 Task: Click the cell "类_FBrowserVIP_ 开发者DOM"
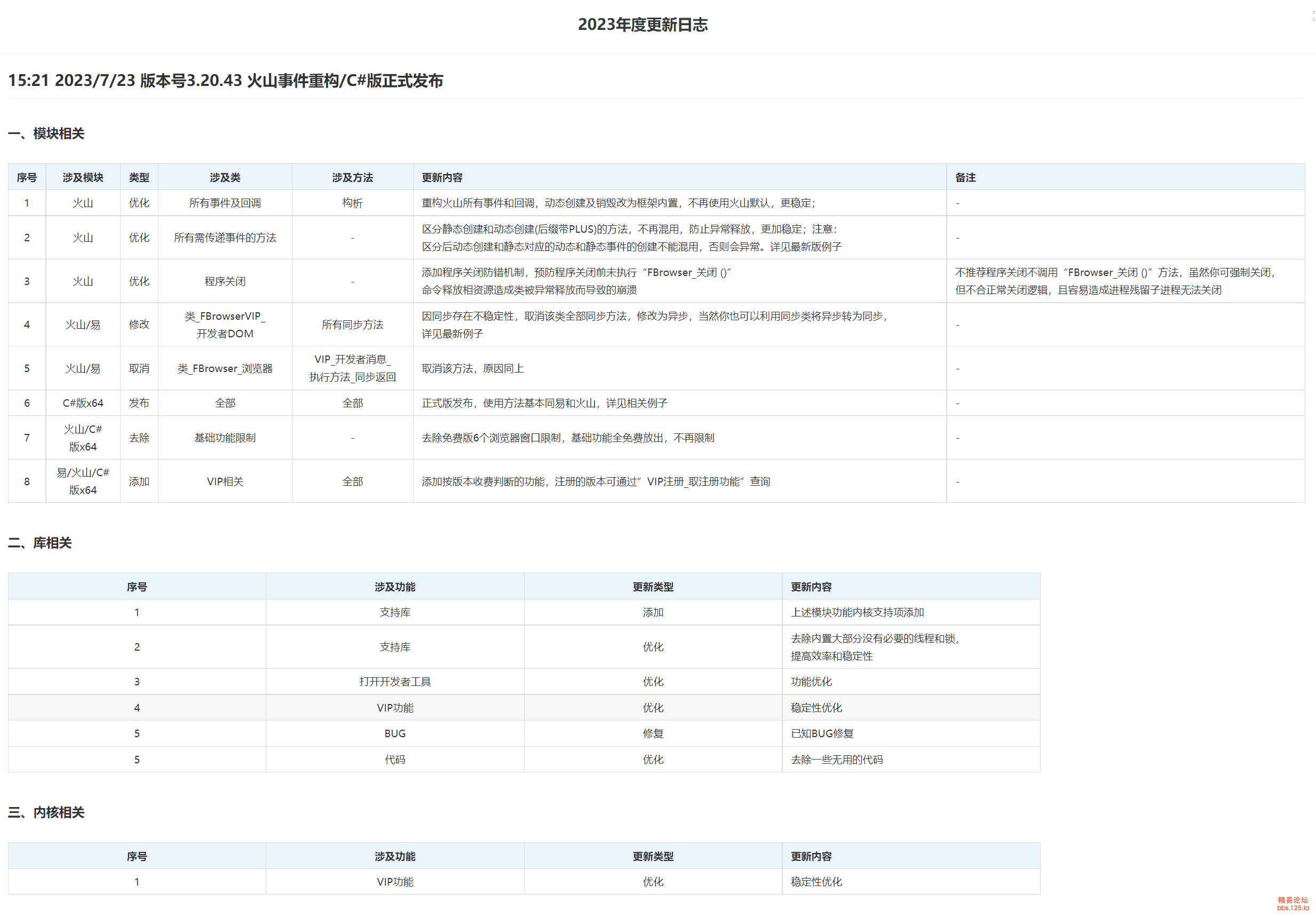pos(225,325)
